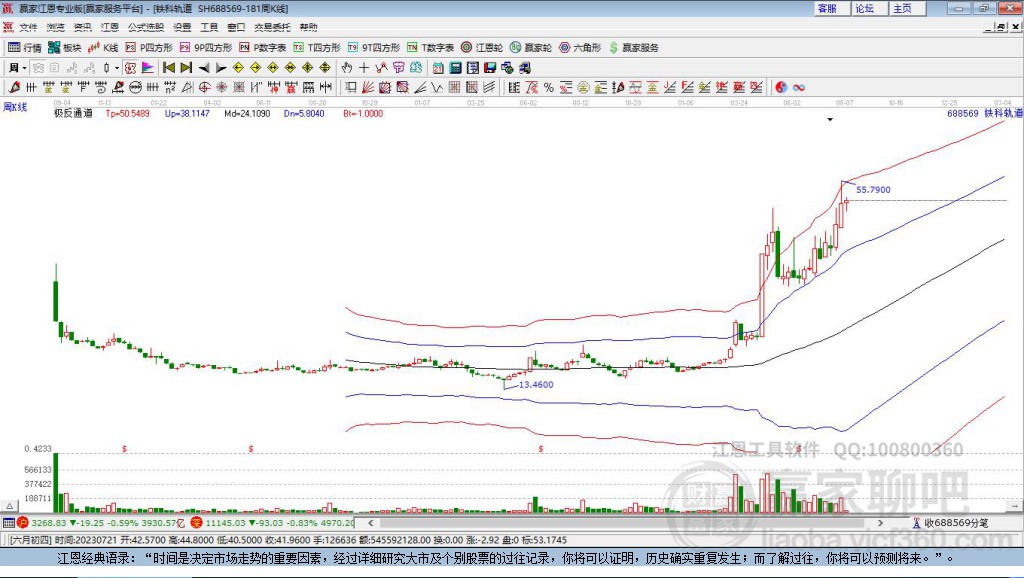Screen dimensions: 1024x578
Task: Click the Md=24.1090 value
Action: (247, 114)
